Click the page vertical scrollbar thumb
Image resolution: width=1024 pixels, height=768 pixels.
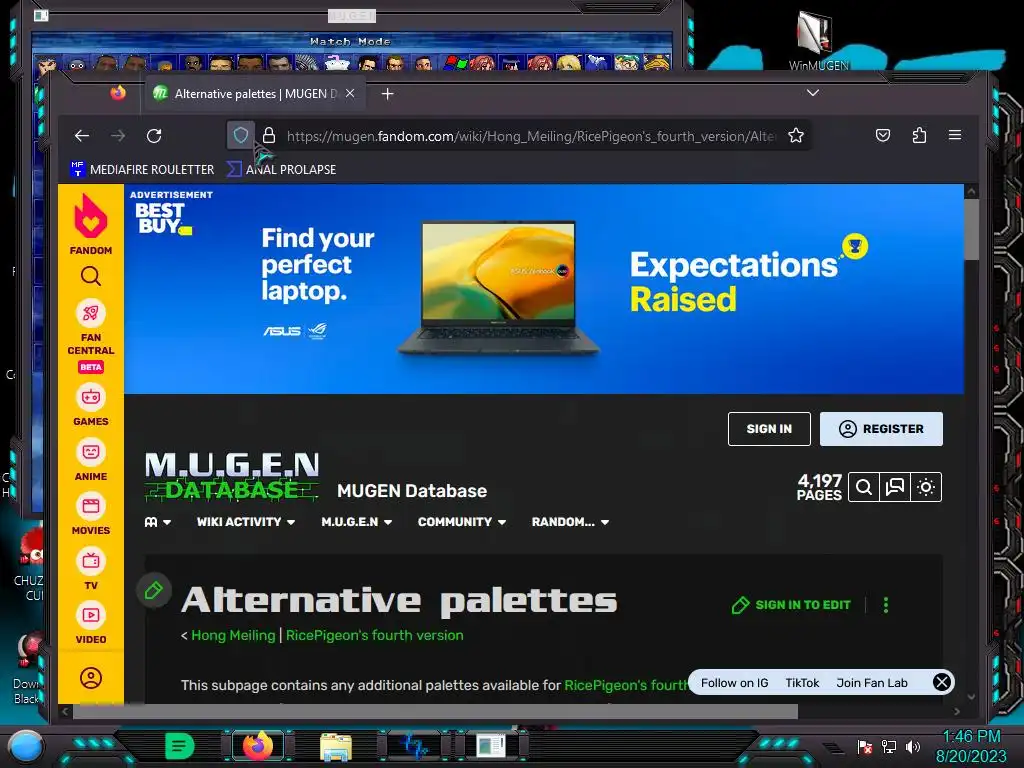click(971, 229)
